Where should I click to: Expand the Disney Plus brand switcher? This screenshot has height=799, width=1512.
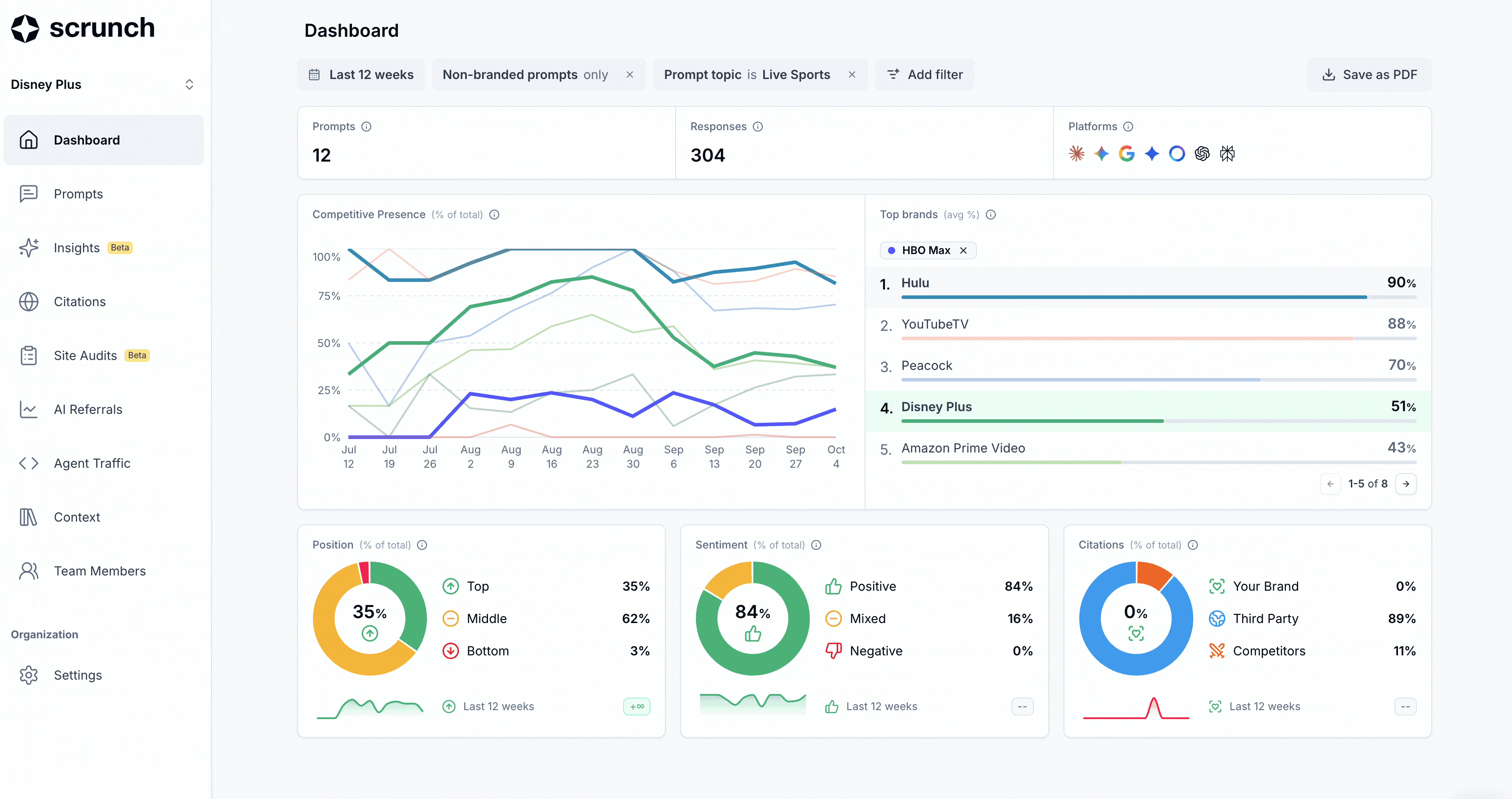[189, 84]
